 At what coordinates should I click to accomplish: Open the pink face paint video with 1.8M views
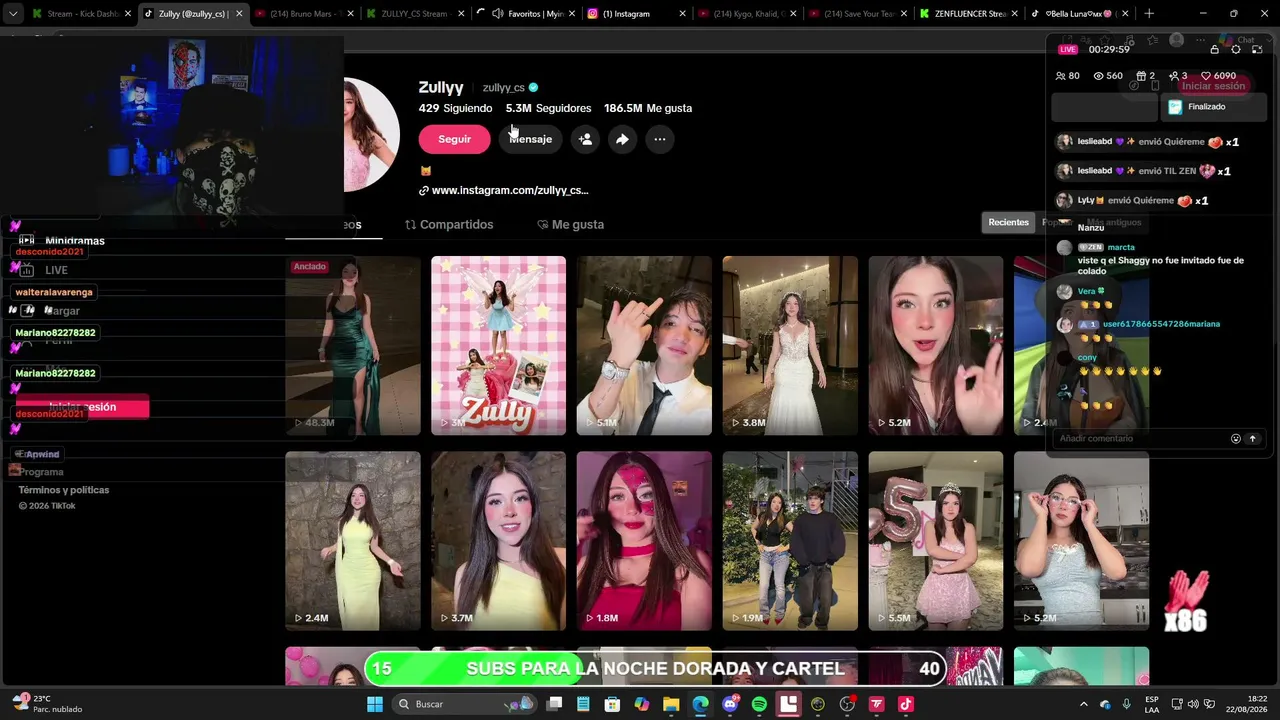pyautogui.click(x=644, y=541)
